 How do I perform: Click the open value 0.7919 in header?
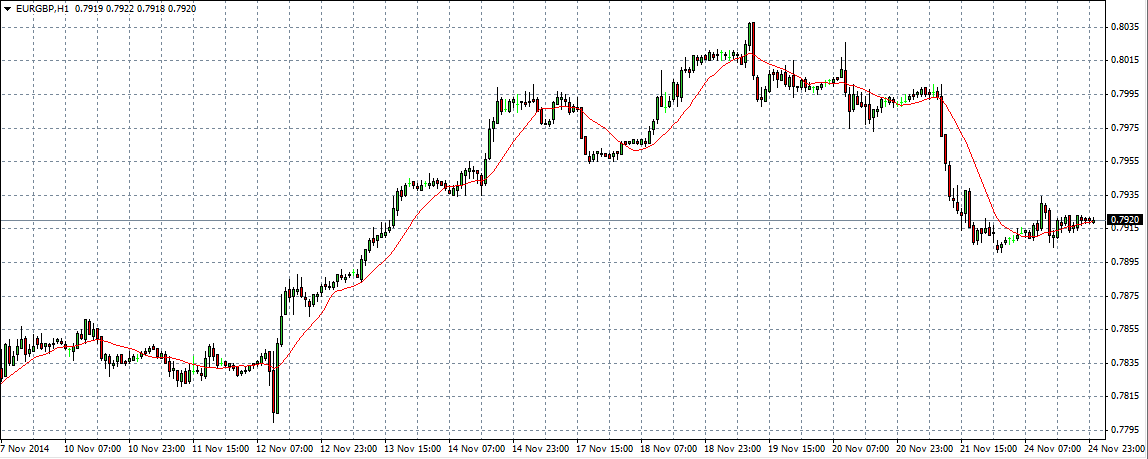point(88,7)
